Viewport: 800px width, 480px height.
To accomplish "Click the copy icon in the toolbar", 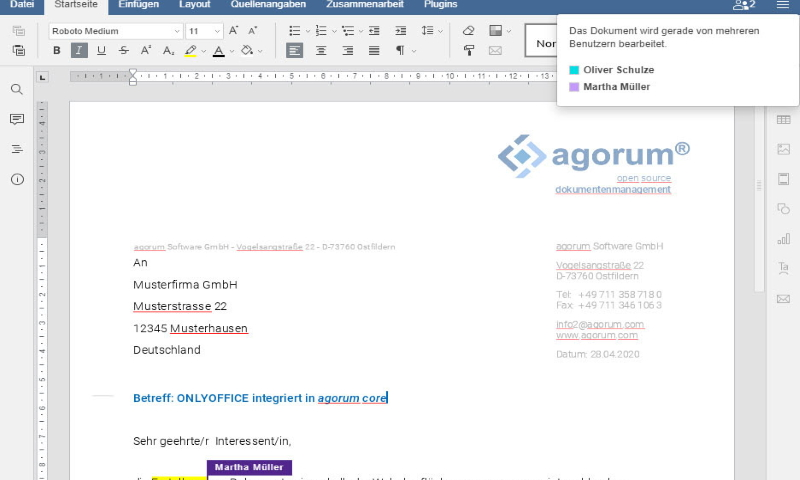I will point(18,31).
